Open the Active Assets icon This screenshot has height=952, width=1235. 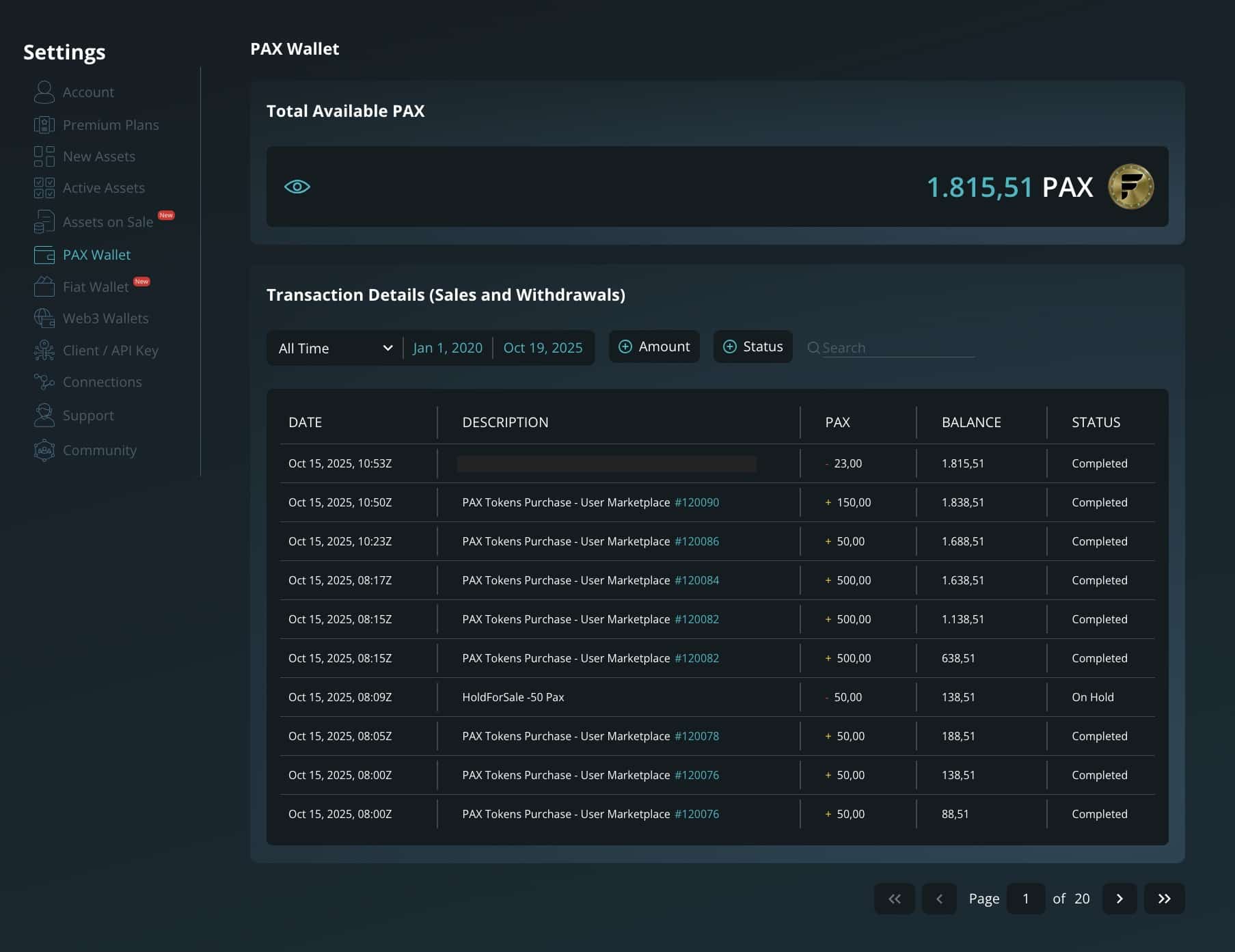coord(44,187)
